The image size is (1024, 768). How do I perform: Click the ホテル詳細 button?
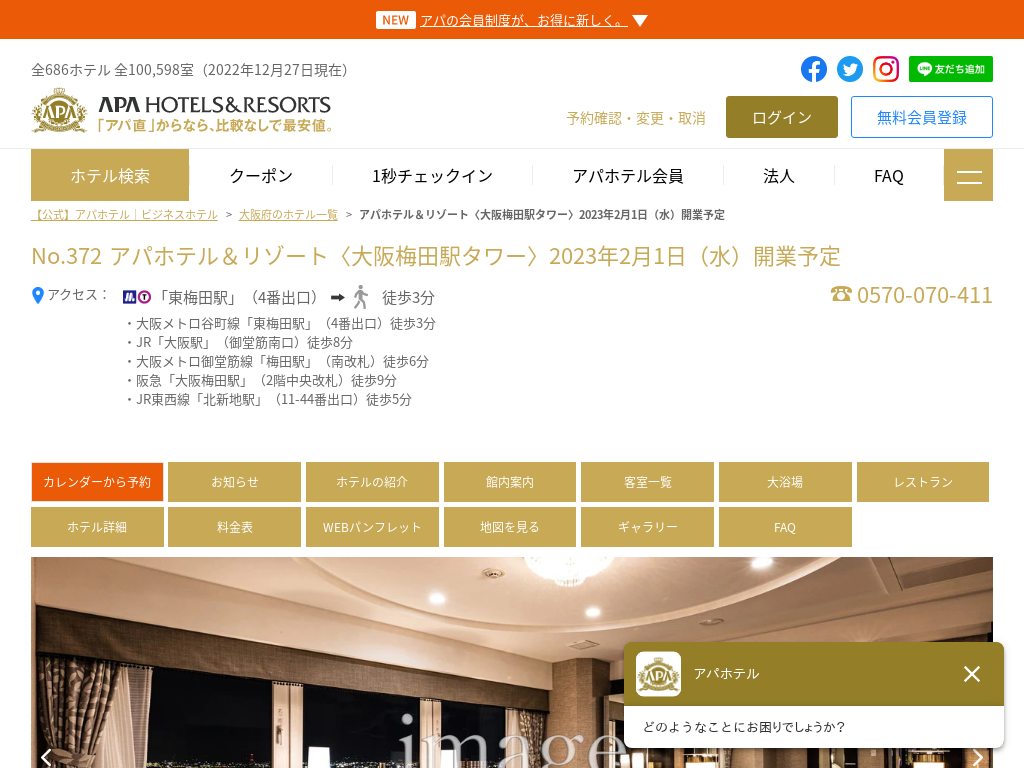tap(97, 527)
